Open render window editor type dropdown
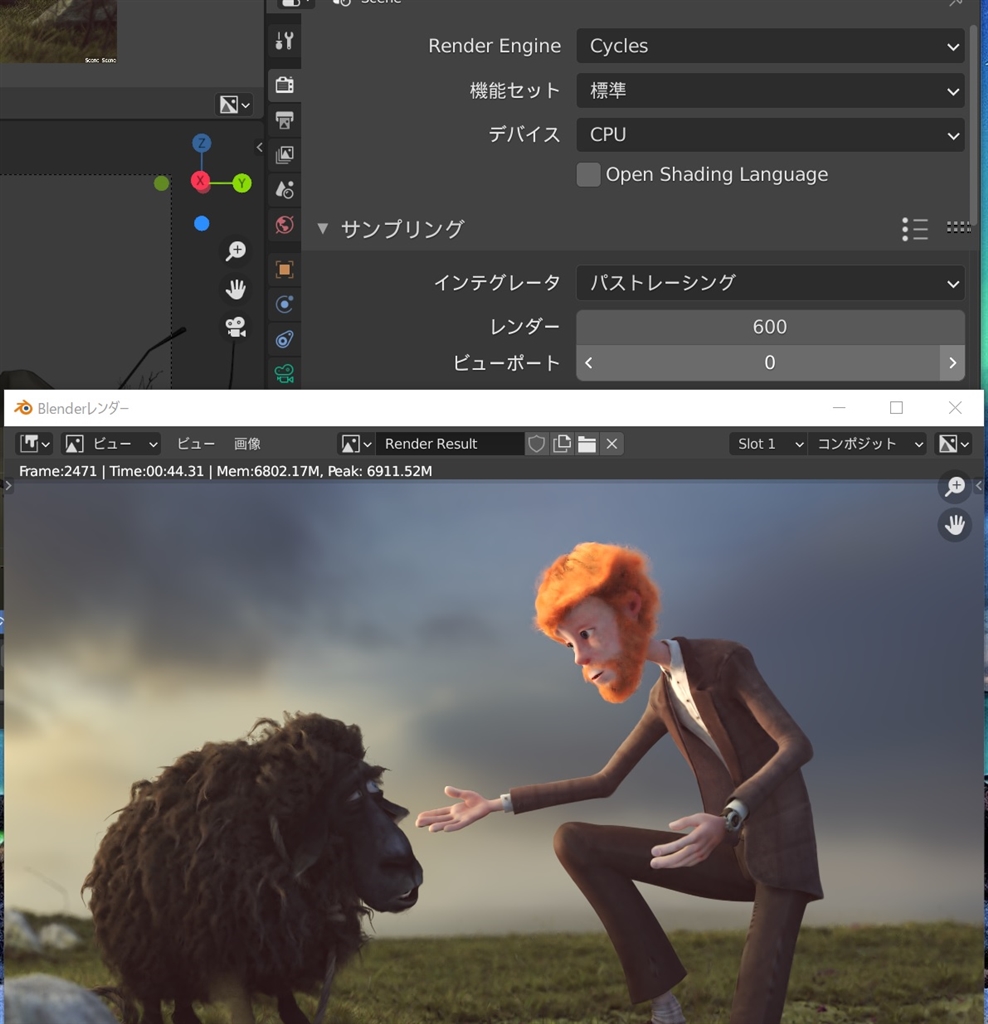The width and height of the screenshot is (988, 1024). [35, 444]
